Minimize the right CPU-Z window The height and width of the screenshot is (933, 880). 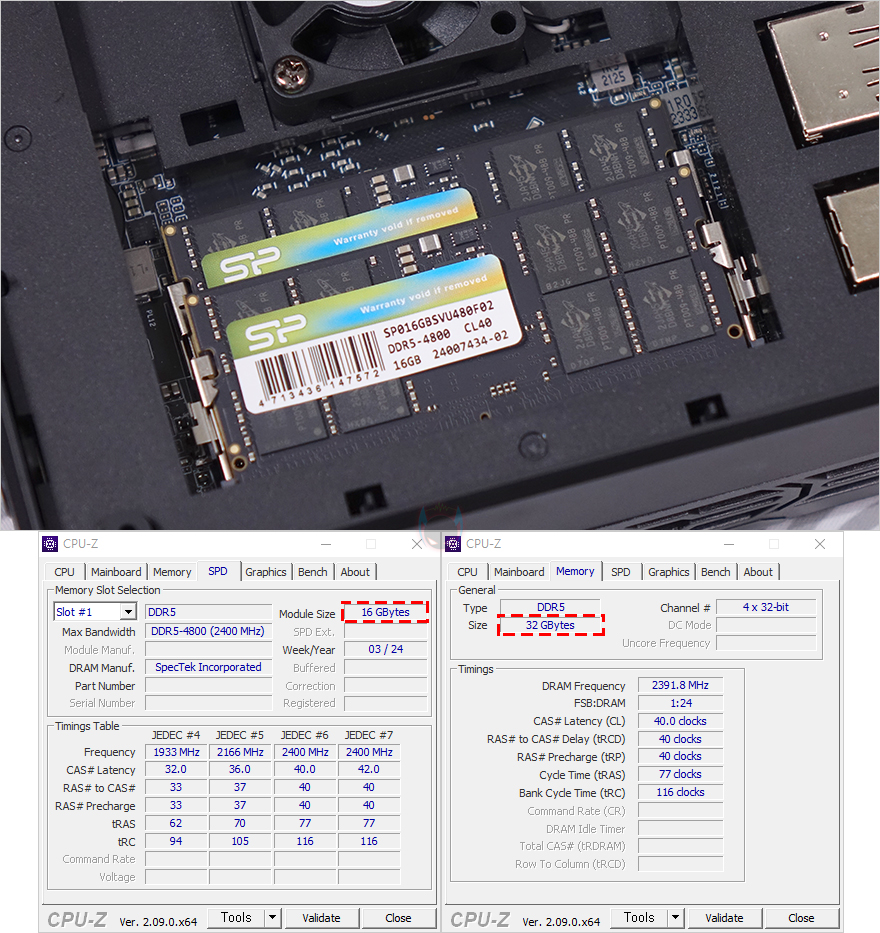[x=729, y=544]
